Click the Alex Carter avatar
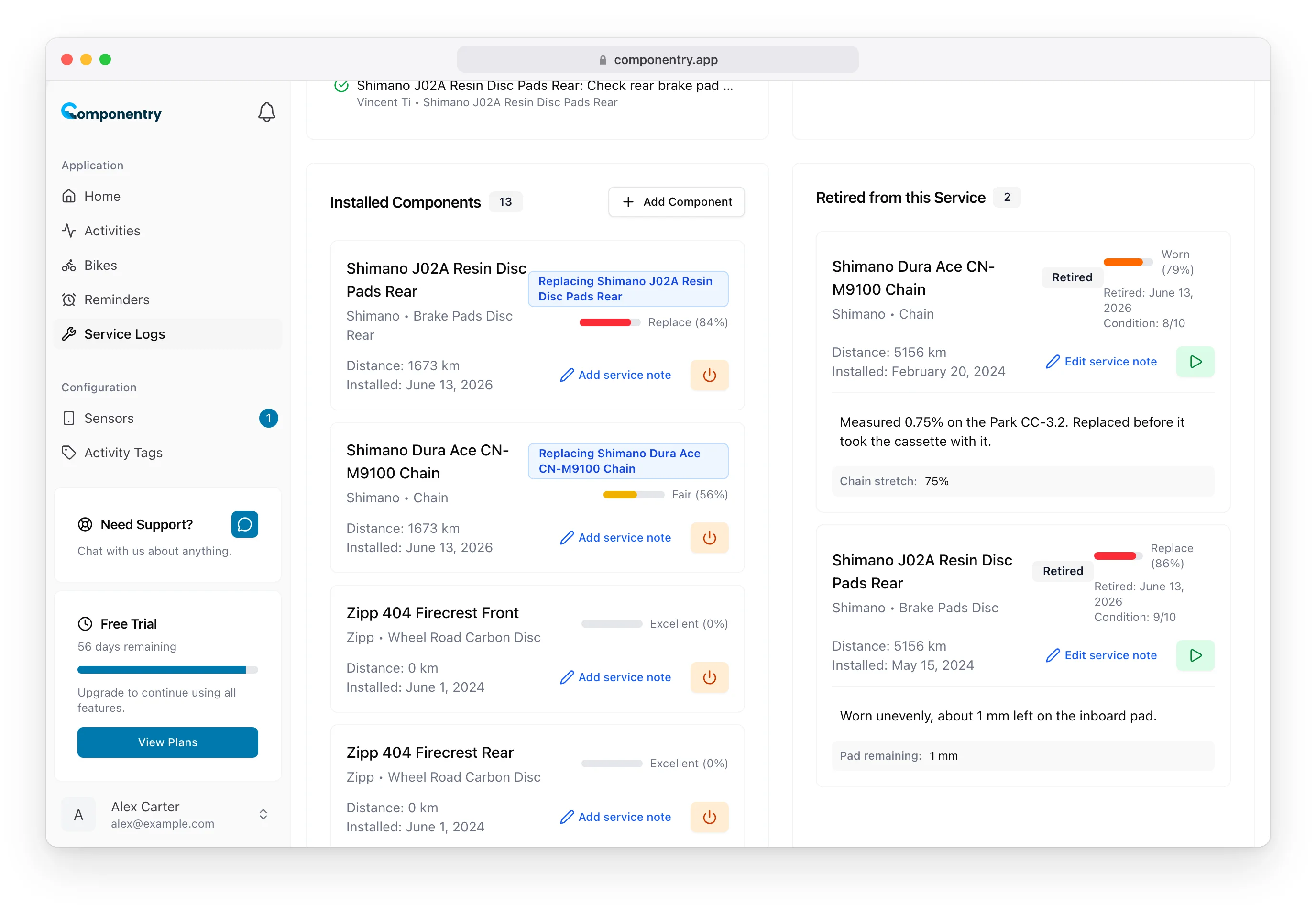The width and height of the screenshot is (1316, 908). click(x=78, y=815)
